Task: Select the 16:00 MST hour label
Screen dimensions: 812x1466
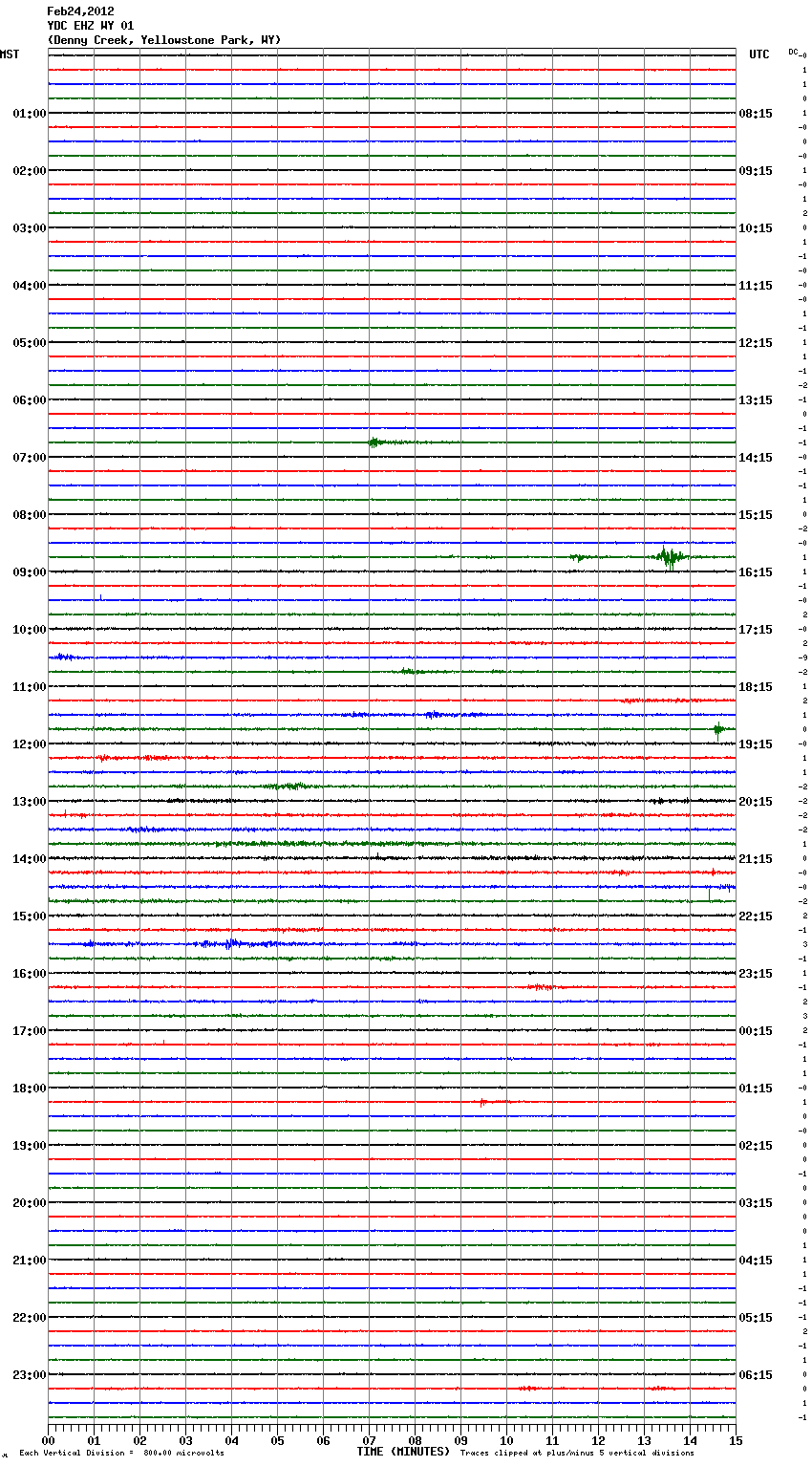Action: 29,974
